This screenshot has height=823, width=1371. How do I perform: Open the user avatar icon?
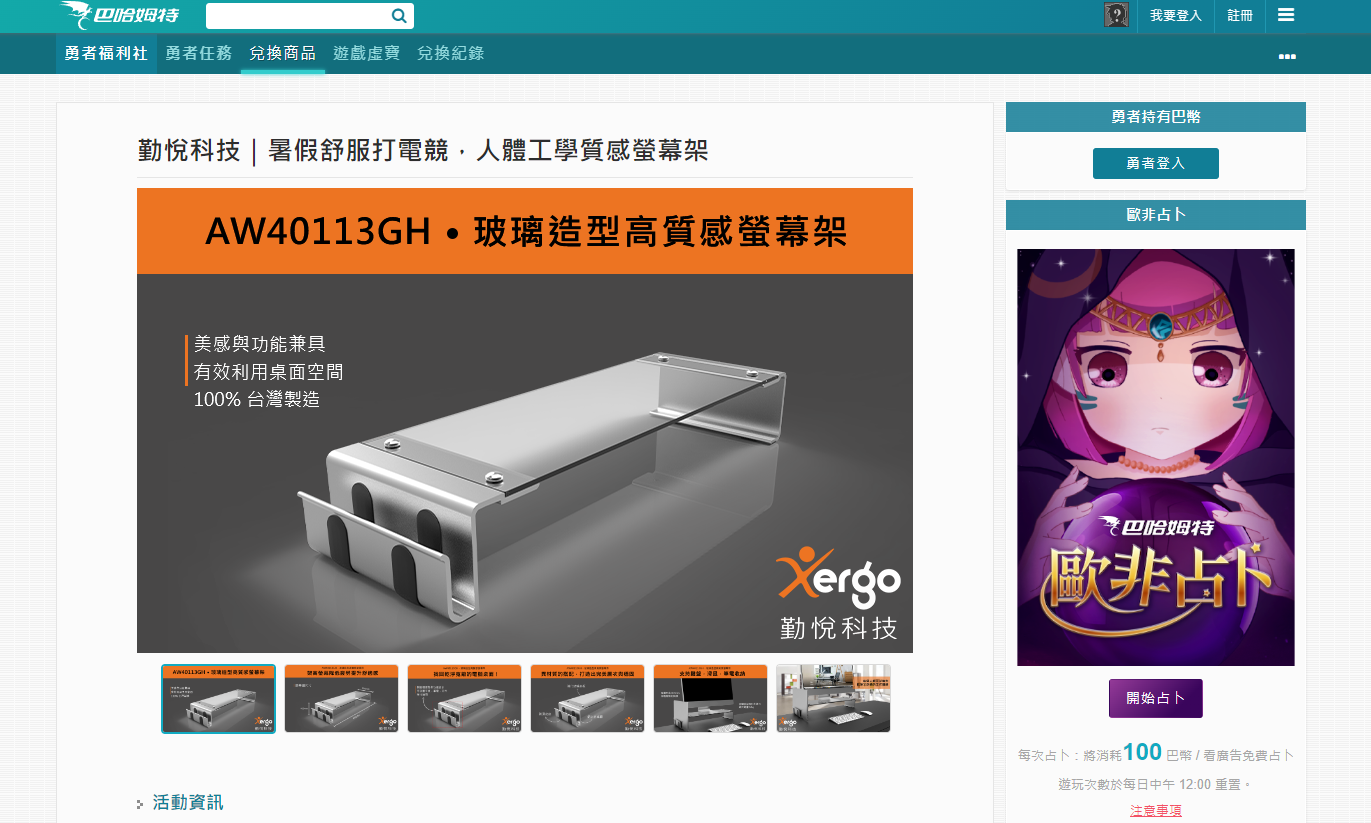pyautogui.click(x=1116, y=15)
